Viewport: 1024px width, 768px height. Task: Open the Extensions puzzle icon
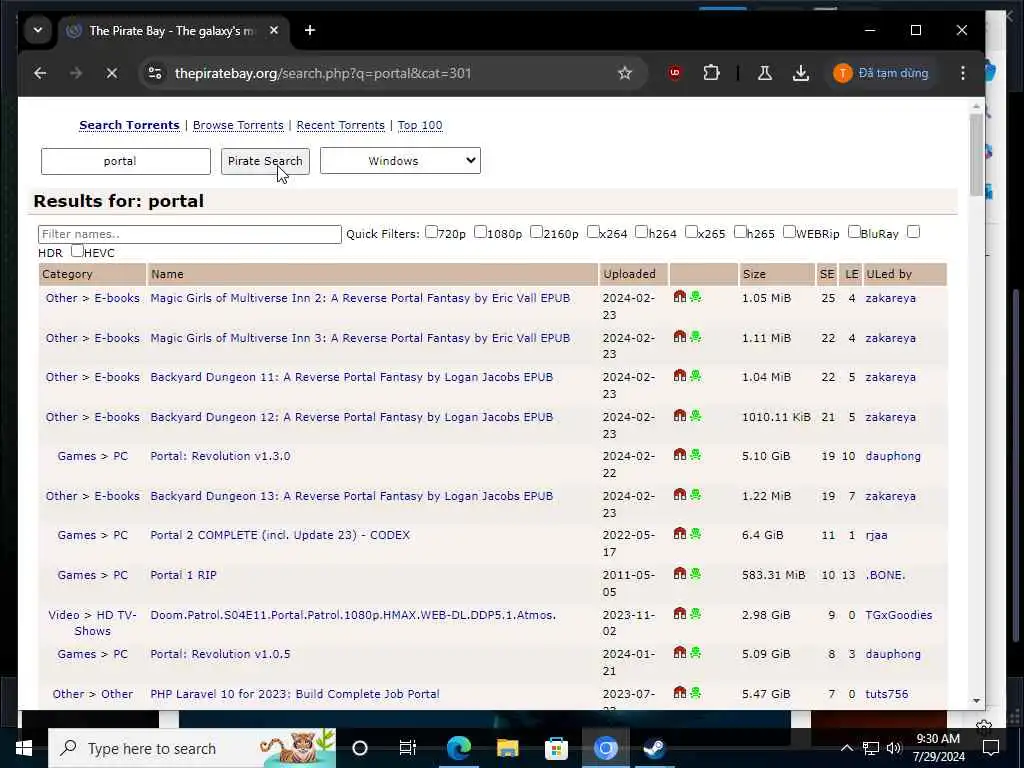point(711,73)
